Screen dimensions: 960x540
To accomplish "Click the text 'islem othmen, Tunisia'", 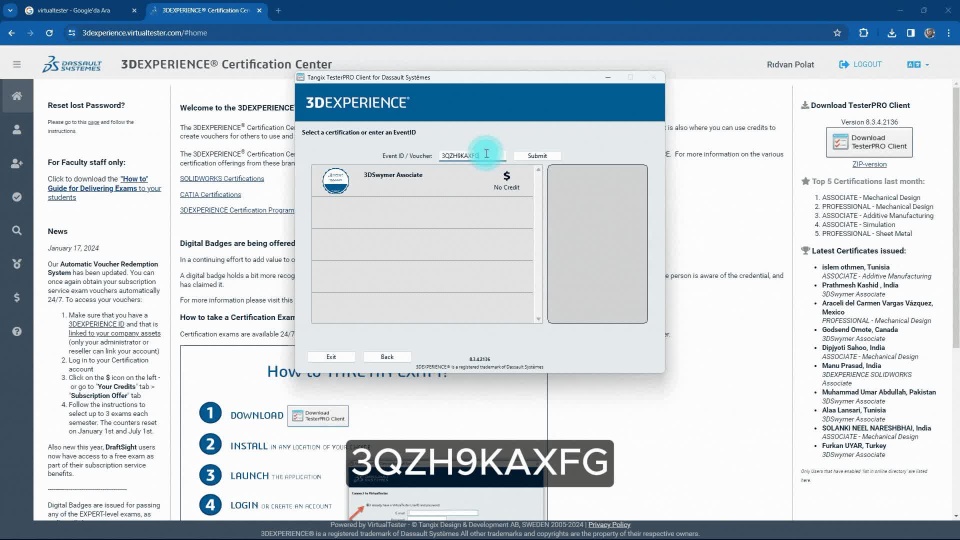I will (x=855, y=267).
